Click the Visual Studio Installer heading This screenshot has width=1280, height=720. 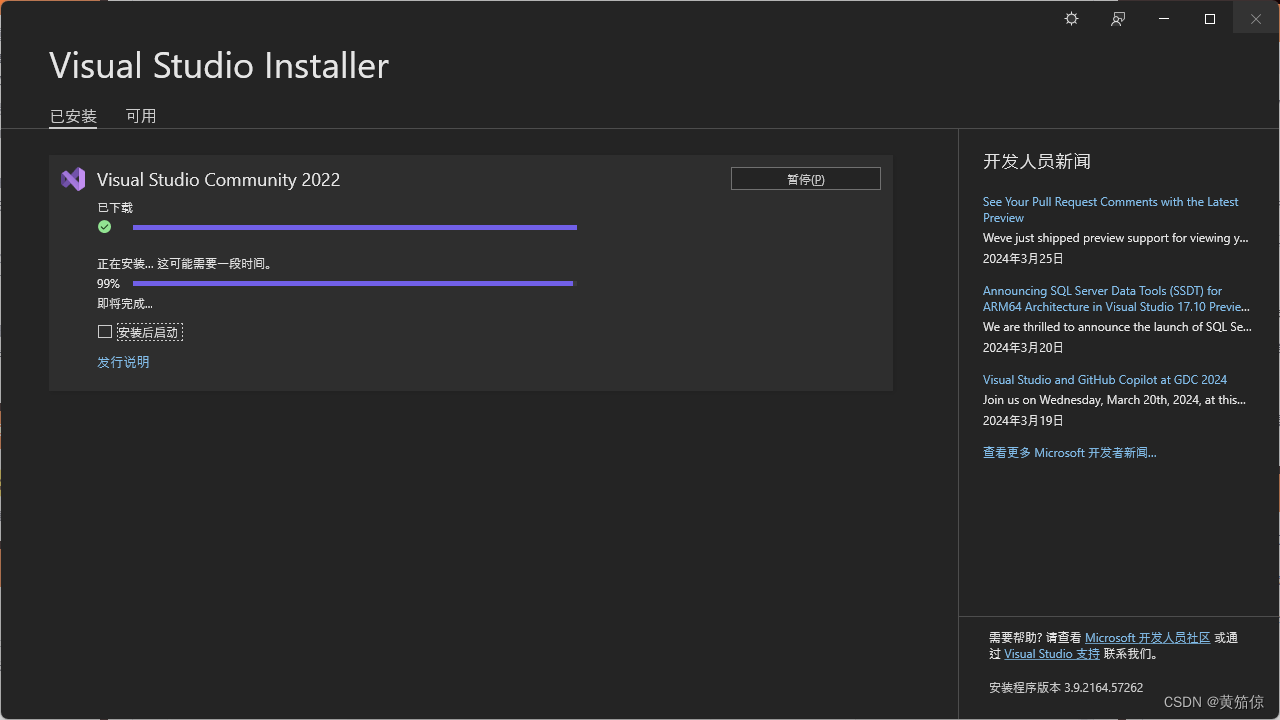[219, 66]
